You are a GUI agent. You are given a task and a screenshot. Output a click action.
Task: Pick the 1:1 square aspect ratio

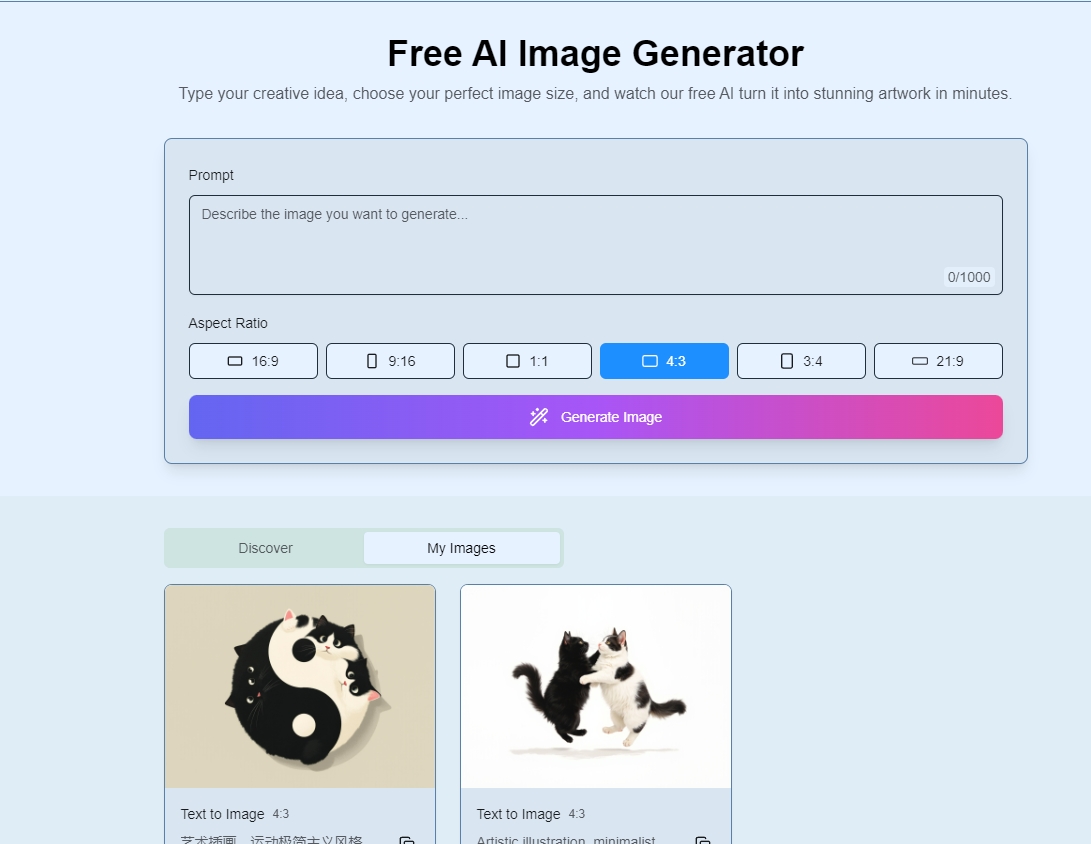[527, 361]
